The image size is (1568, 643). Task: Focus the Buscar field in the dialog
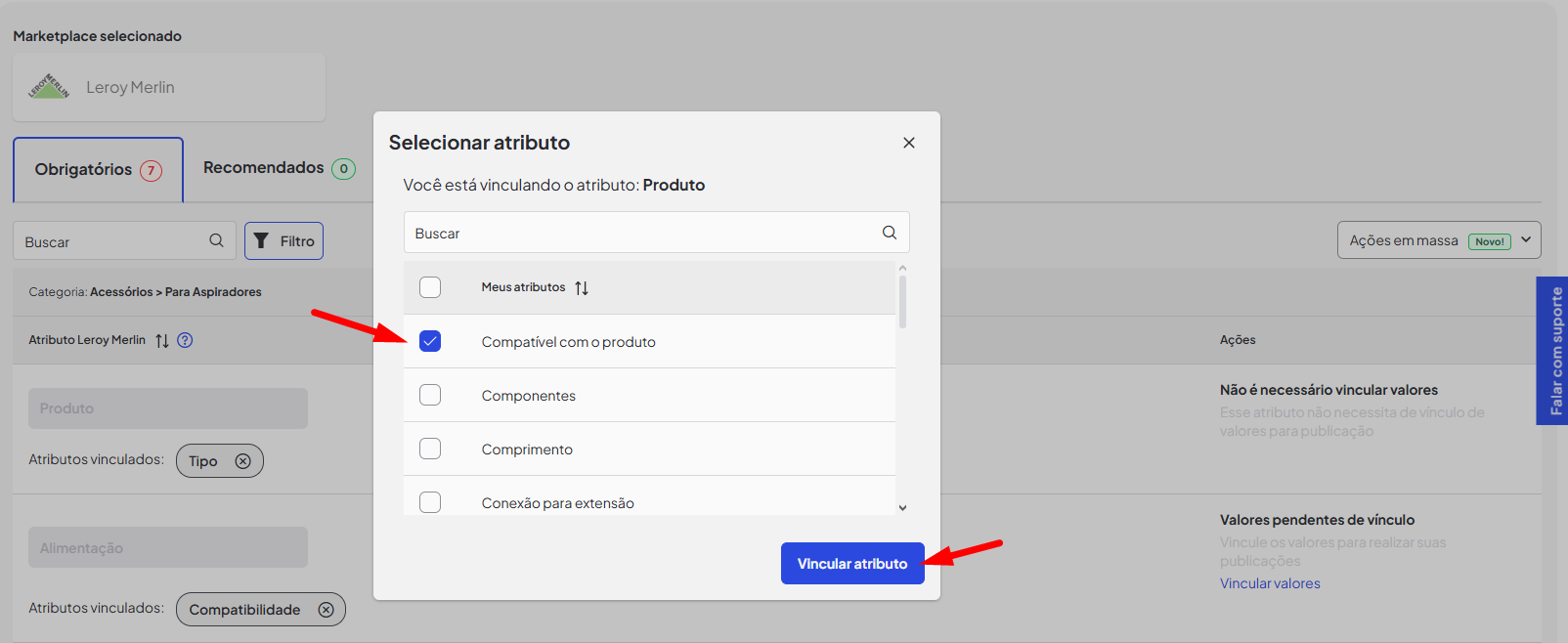[640, 234]
